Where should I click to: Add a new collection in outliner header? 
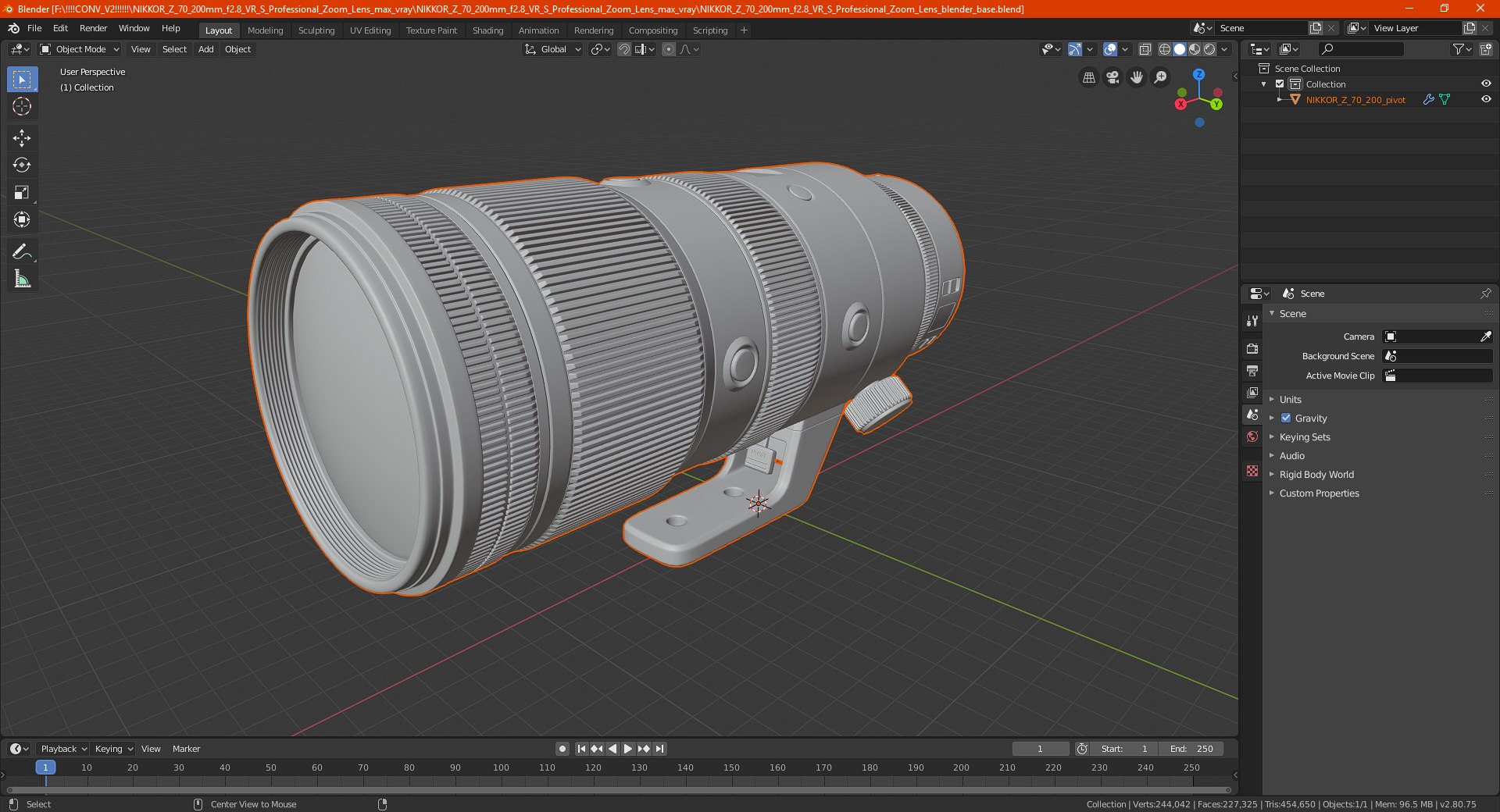click(x=1485, y=49)
